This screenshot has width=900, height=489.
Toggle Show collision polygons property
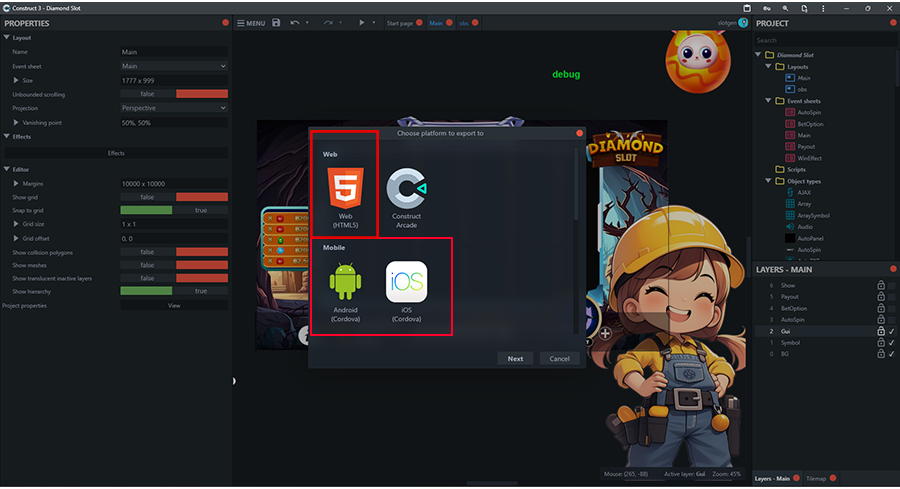click(174, 252)
